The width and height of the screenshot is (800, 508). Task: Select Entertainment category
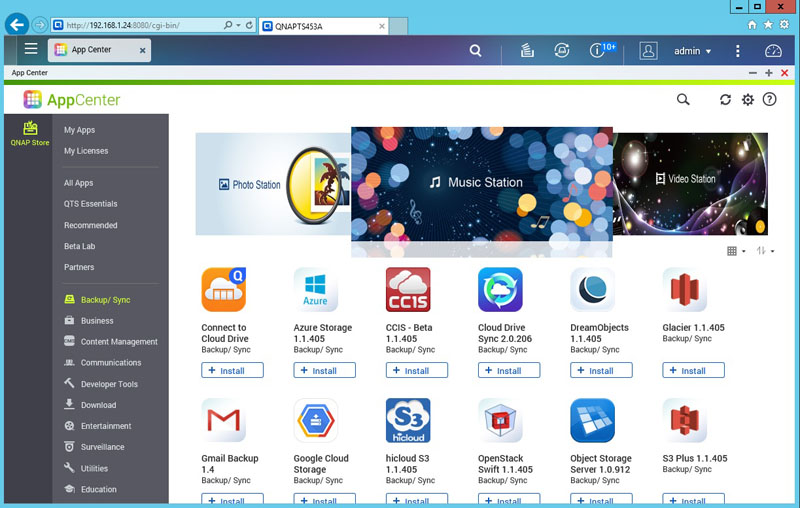coord(97,426)
